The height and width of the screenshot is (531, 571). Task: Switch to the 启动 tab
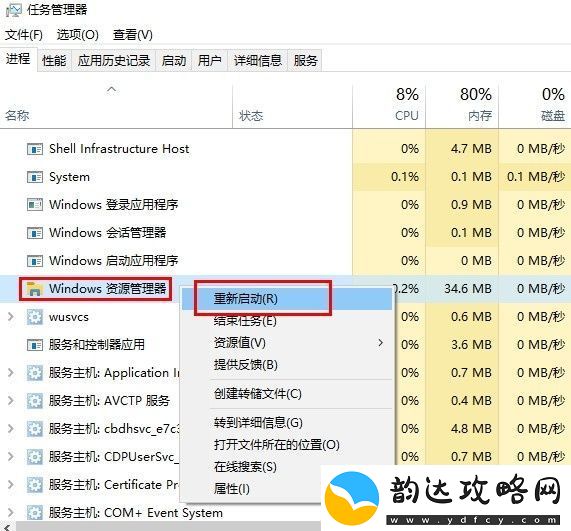pos(174,60)
